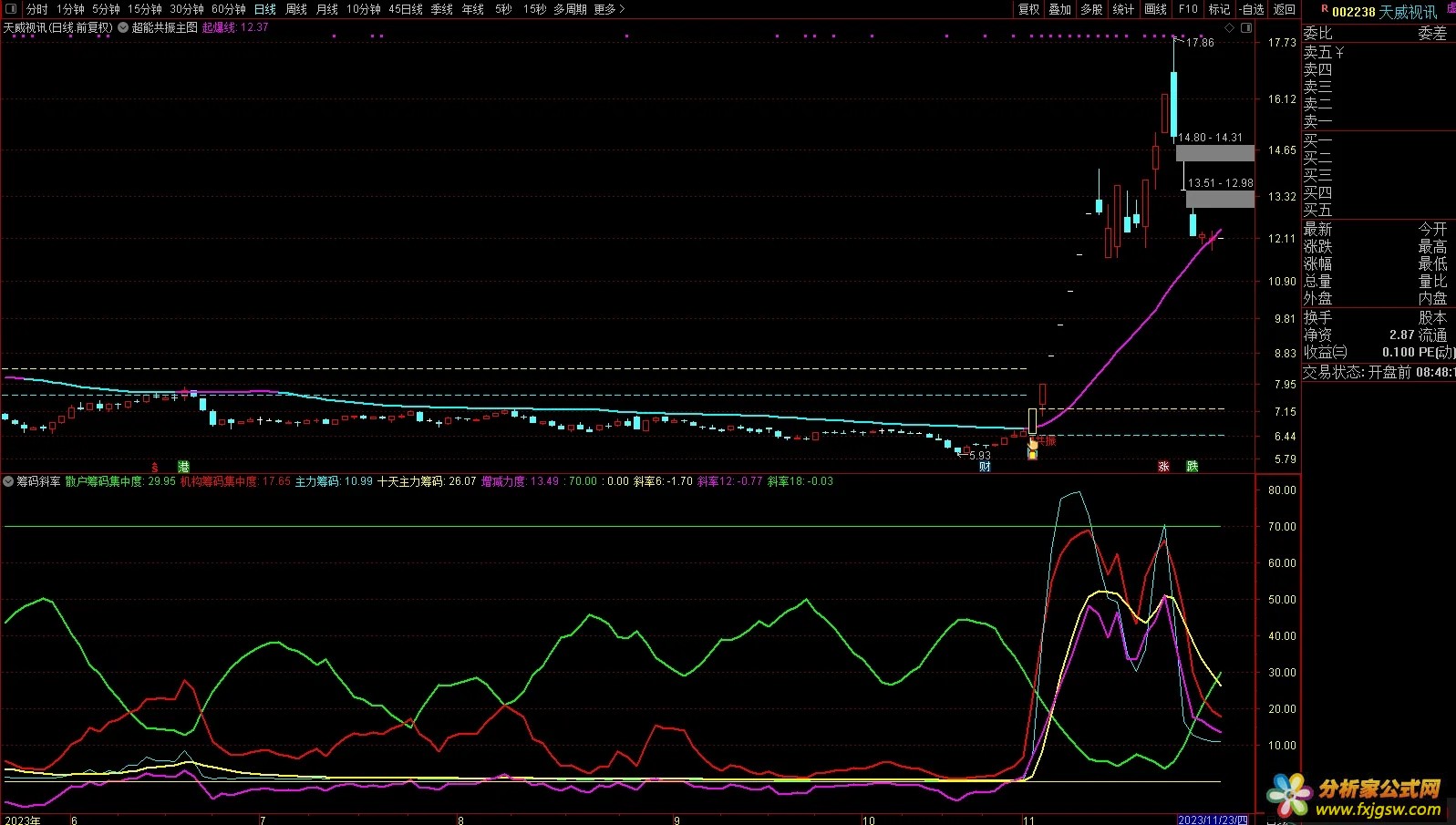The height and width of the screenshot is (825, 1456).
Task: Click the 返回 back button
Action: 1285,8
